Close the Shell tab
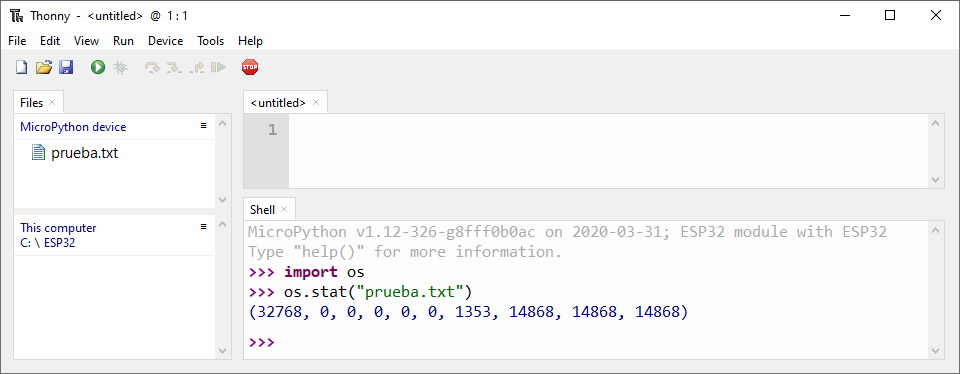 click(x=284, y=209)
